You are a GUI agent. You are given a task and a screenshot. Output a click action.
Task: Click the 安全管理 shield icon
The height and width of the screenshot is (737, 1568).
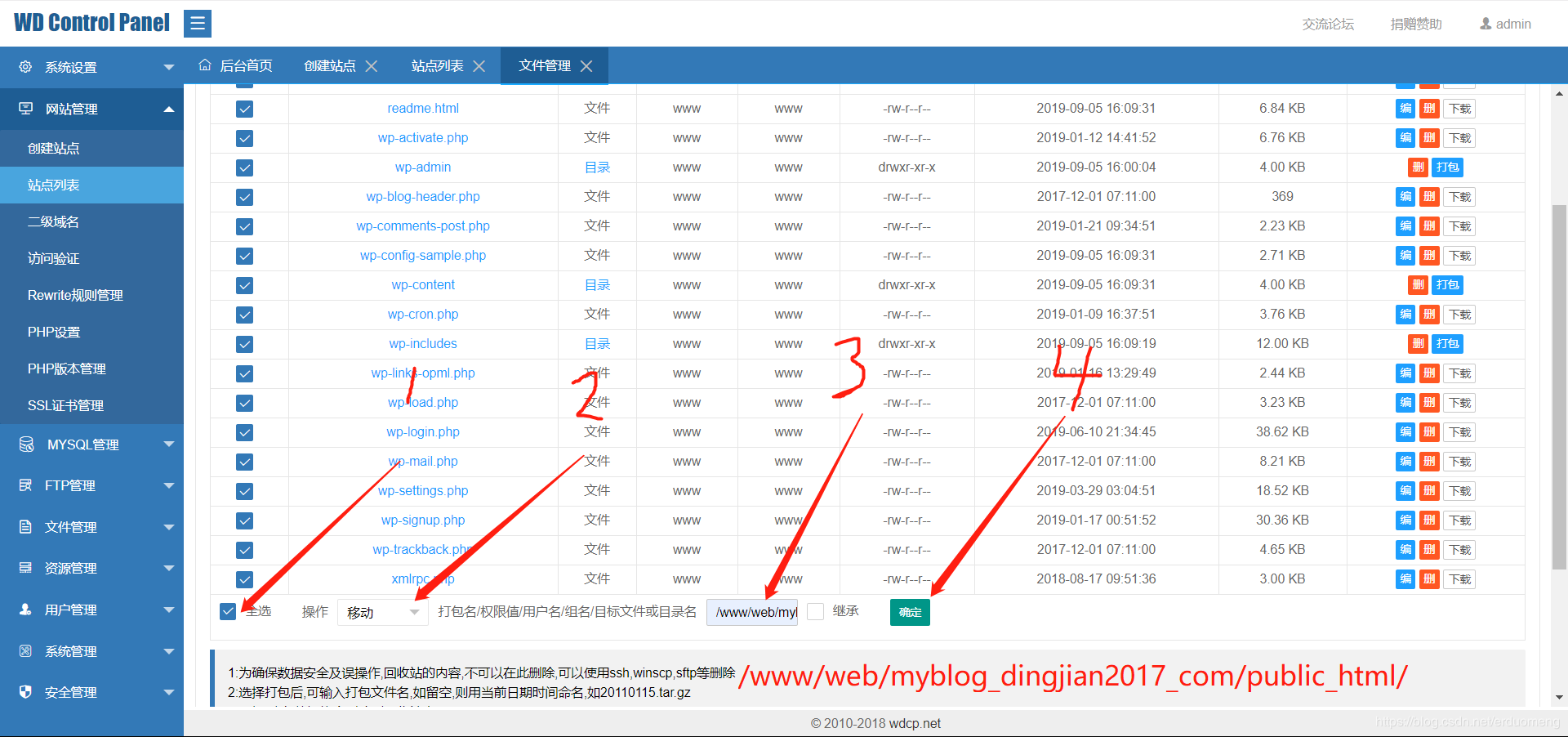coord(25,692)
